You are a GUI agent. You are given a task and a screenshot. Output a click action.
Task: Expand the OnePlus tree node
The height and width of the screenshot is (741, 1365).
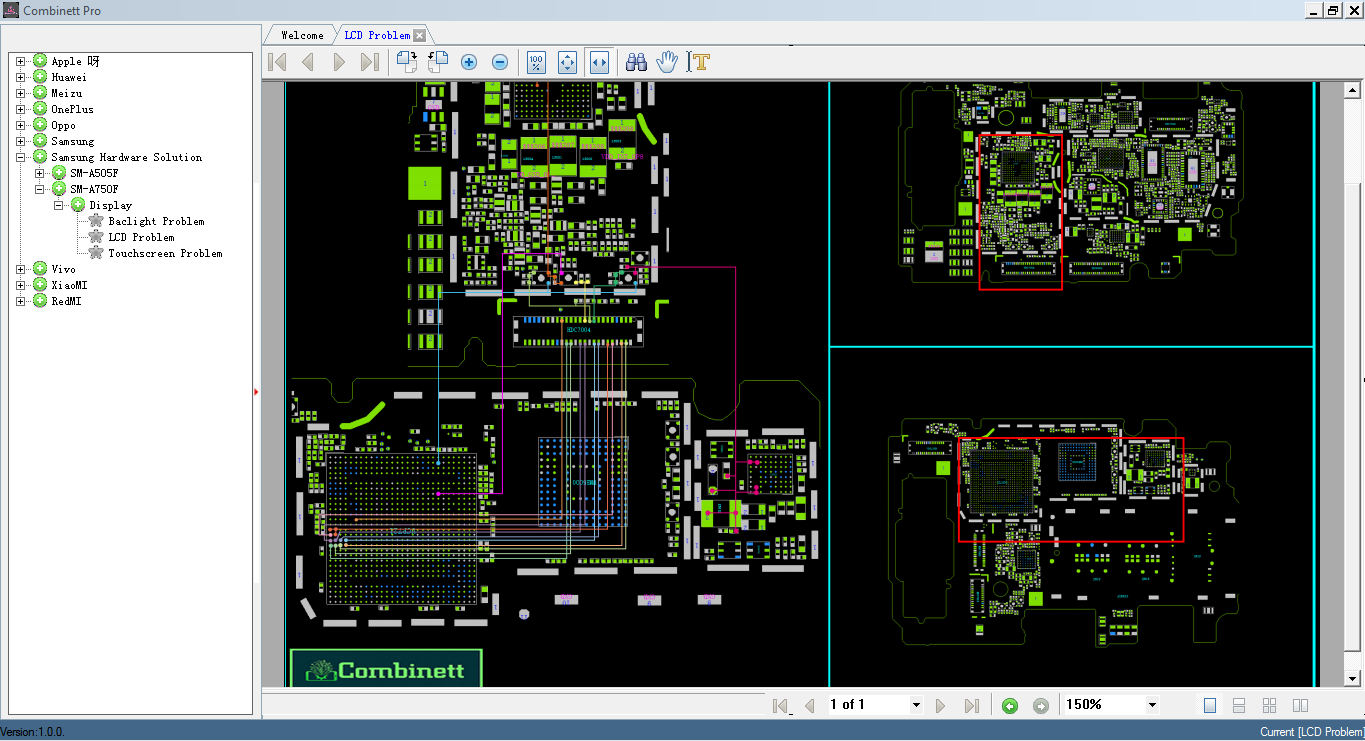[x=20, y=109]
